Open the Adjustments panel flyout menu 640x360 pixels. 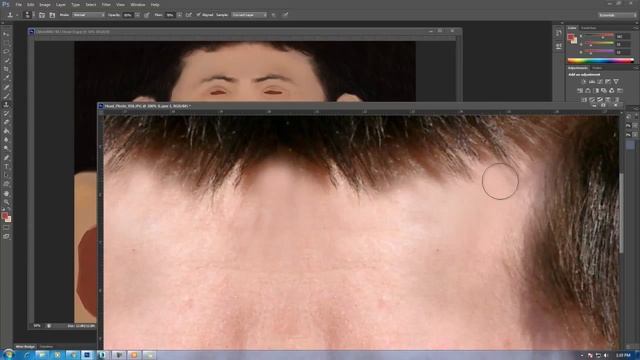coord(635,68)
